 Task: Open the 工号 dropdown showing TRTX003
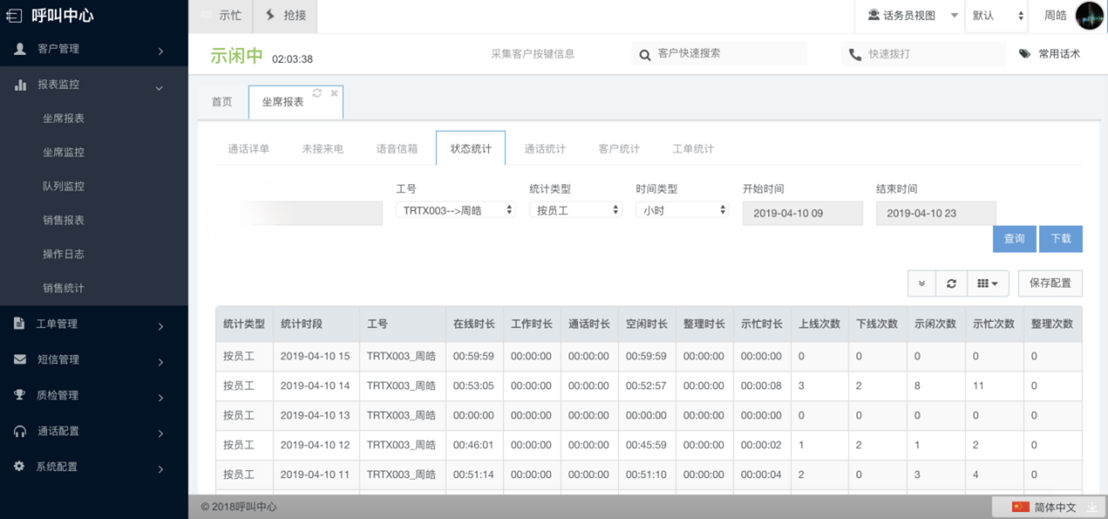pyautogui.click(x=455, y=211)
